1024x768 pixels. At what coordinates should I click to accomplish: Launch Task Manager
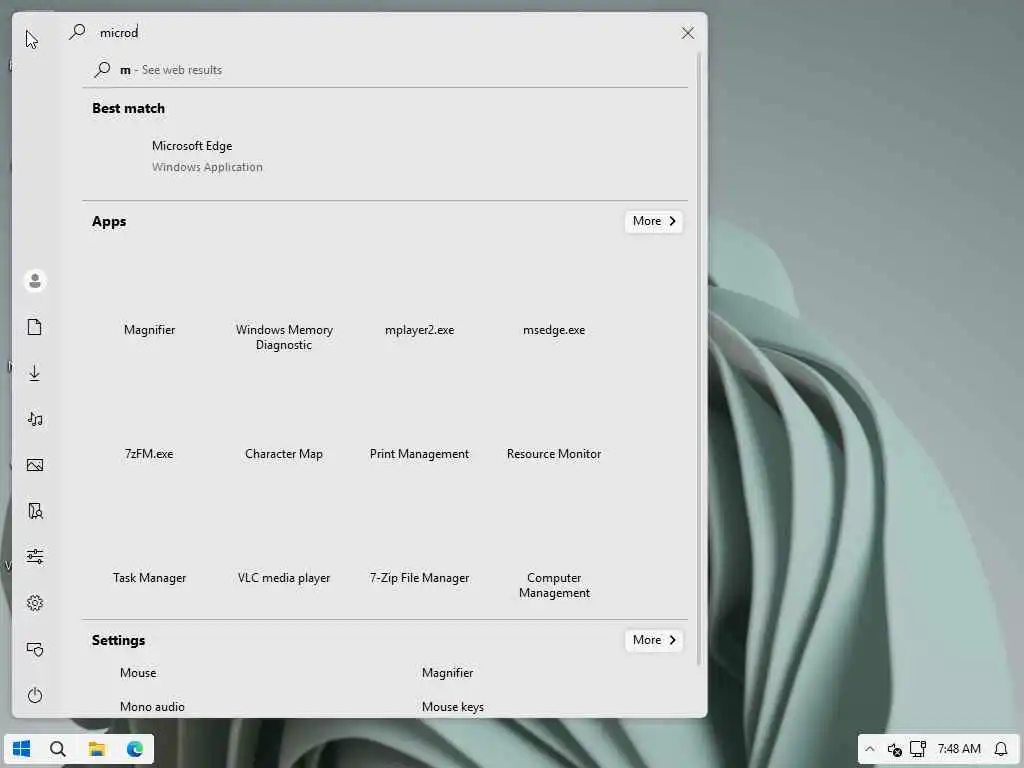pyautogui.click(x=150, y=549)
